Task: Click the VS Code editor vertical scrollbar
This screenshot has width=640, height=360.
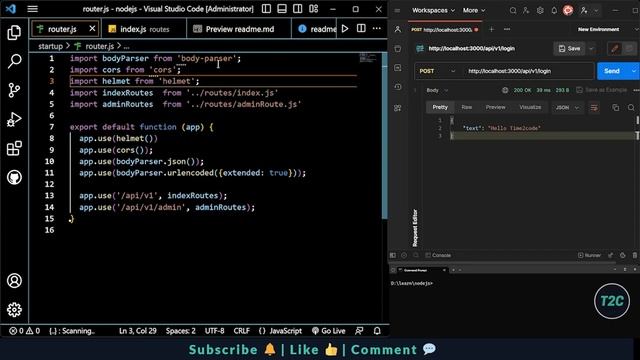Action: point(384,136)
